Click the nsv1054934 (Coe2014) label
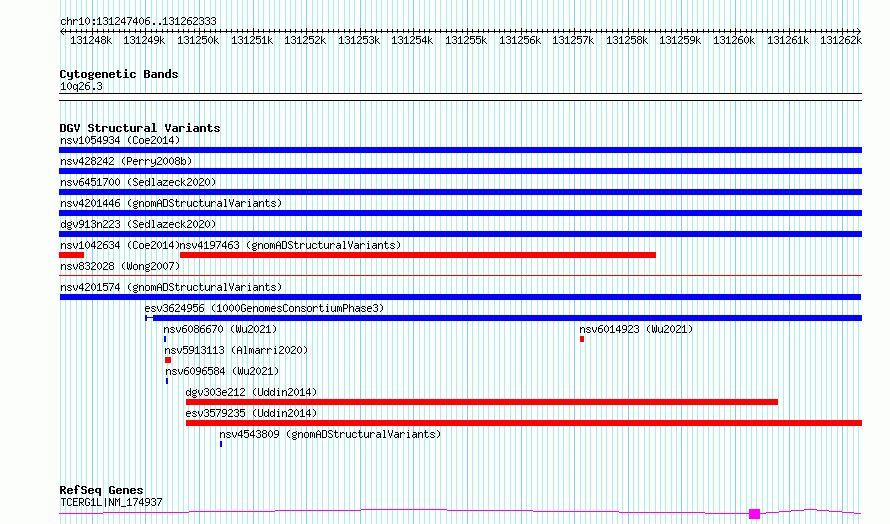The width and height of the screenshot is (890, 524). click(120, 140)
